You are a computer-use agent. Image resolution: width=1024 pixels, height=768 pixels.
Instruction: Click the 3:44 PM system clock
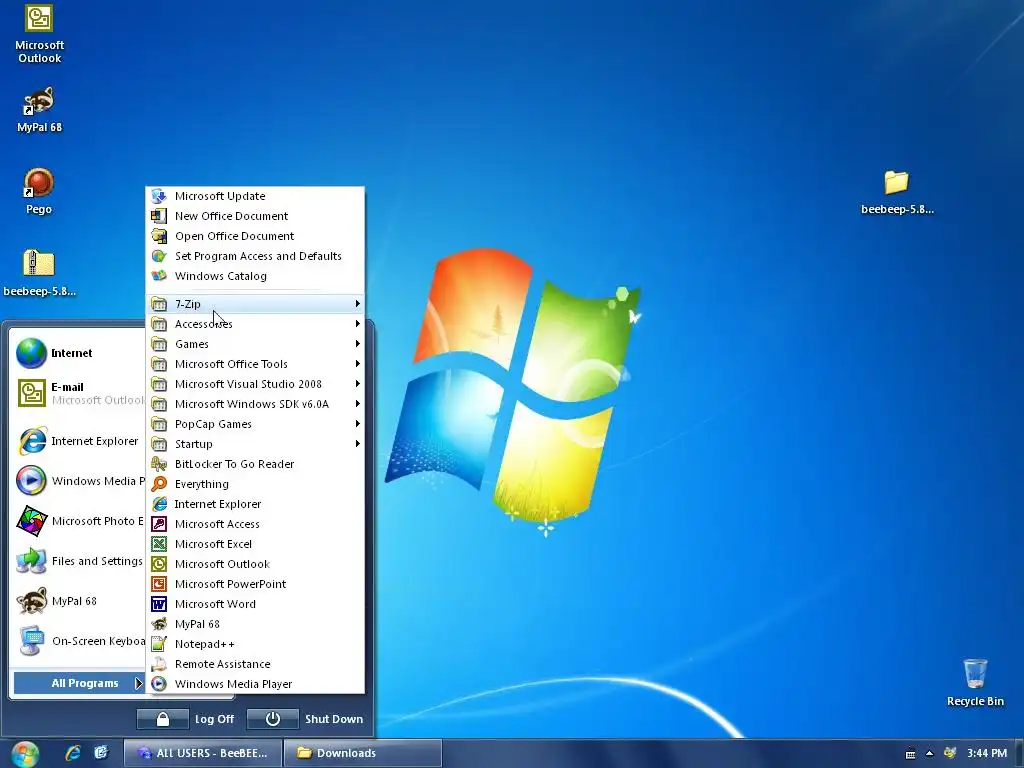[x=987, y=753]
